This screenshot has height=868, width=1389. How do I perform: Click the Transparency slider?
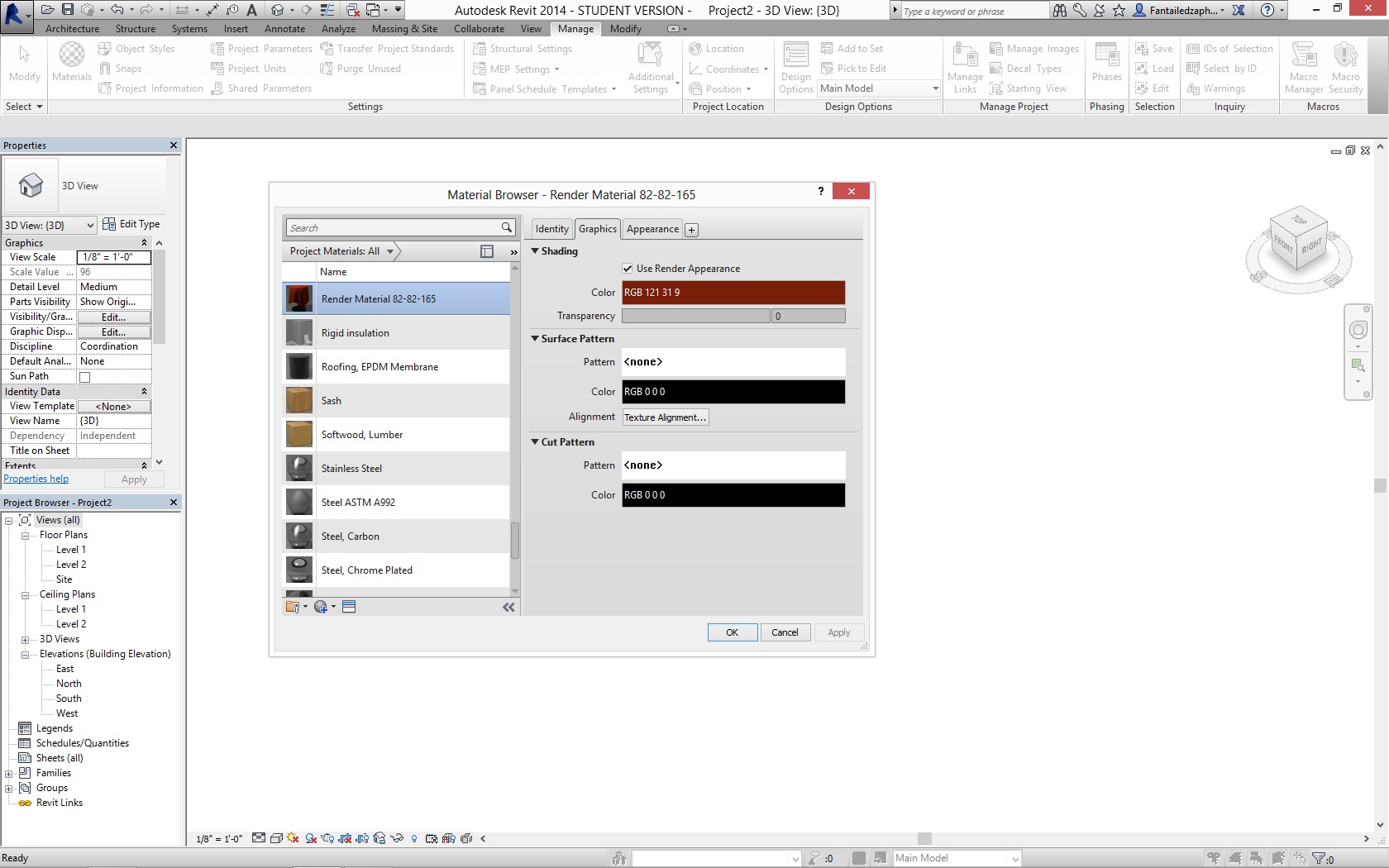(x=695, y=316)
